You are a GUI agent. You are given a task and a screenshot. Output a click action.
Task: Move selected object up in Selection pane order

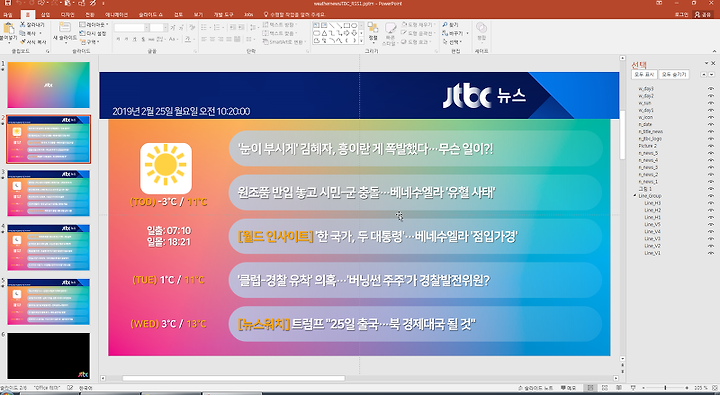pyautogui.click(x=703, y=74)
